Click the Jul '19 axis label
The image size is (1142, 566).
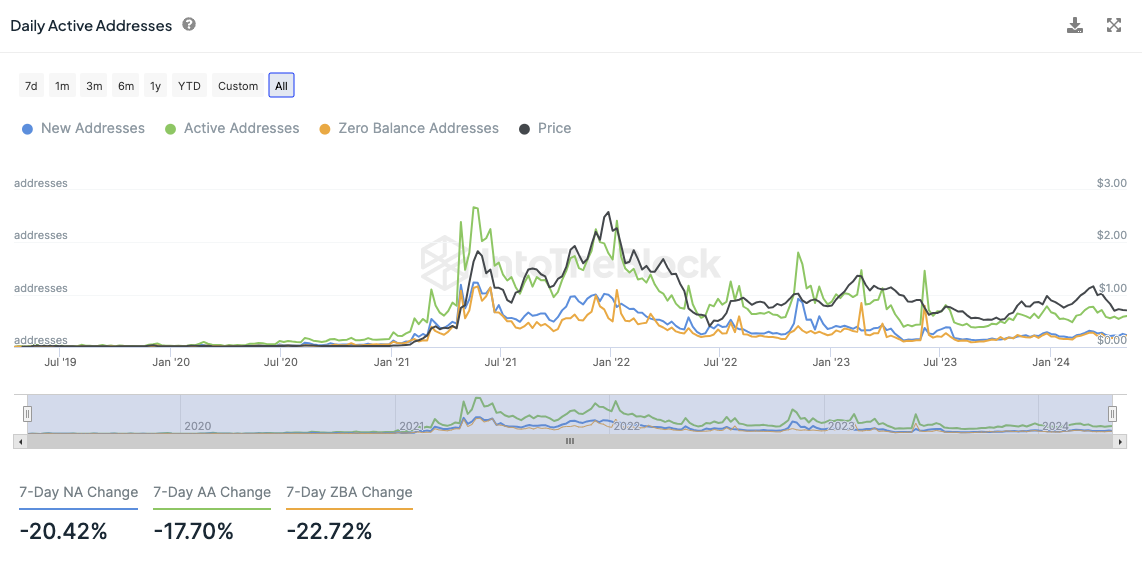click(x=60, y=361)
